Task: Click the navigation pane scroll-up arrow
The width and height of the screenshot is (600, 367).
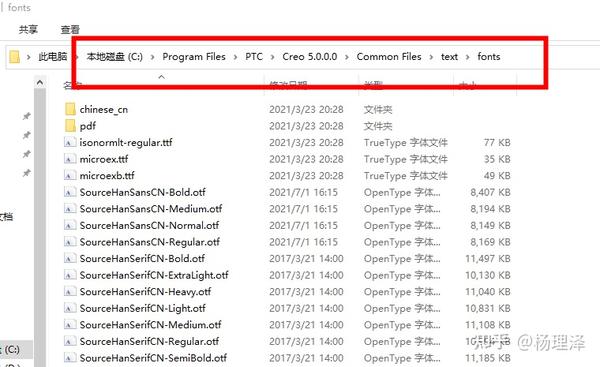Action: pos(40,82)
